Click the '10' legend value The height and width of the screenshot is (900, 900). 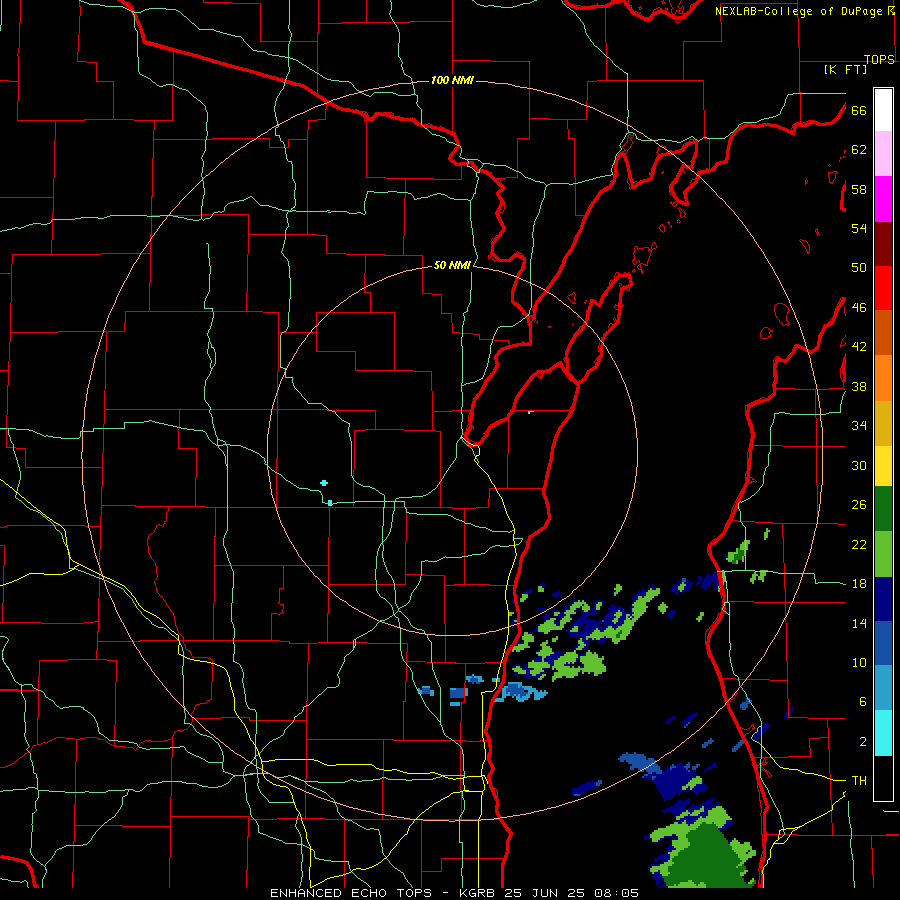coord(859,662)
